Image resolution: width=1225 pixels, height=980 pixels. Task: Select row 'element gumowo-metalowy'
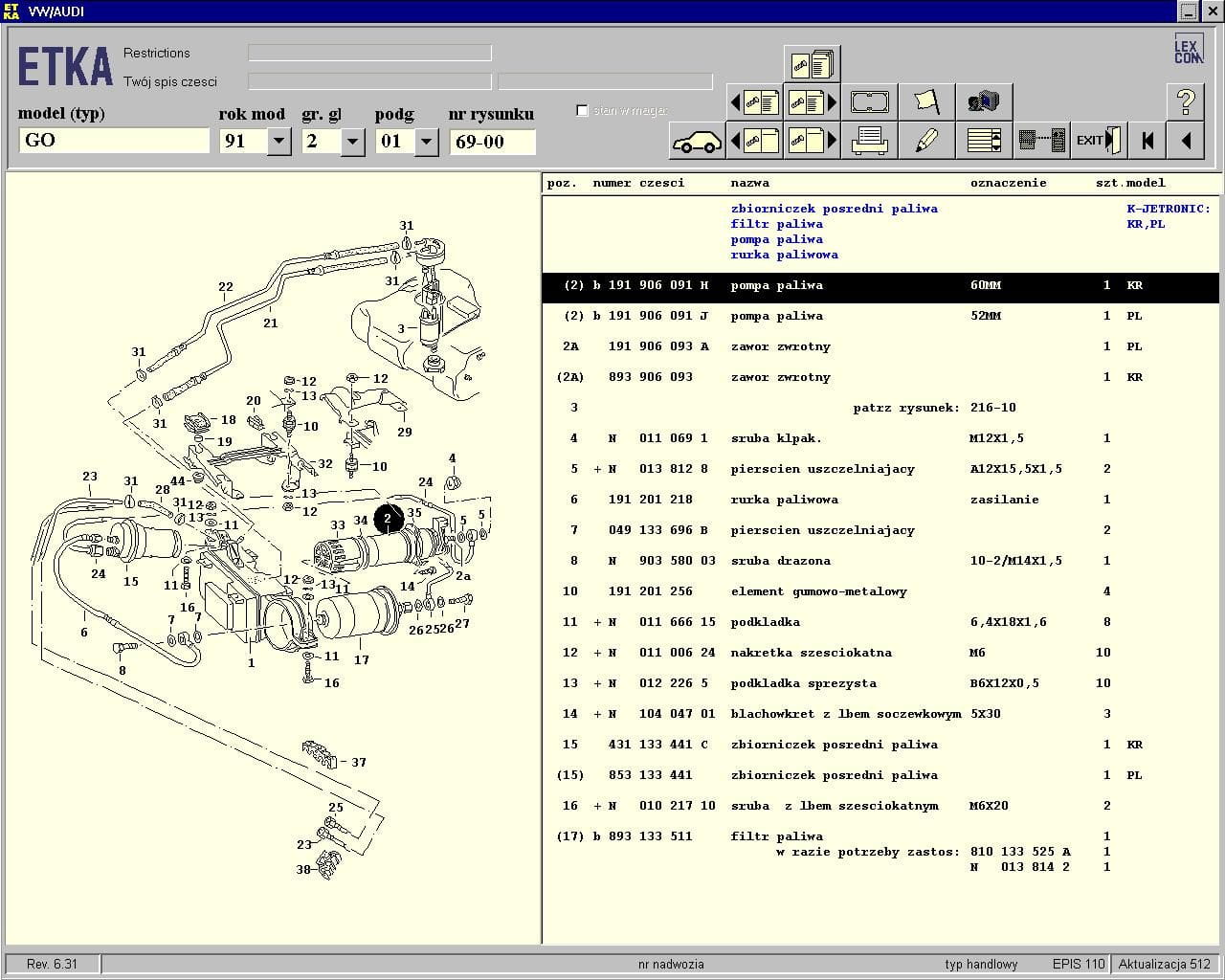[x=880, y=591]
